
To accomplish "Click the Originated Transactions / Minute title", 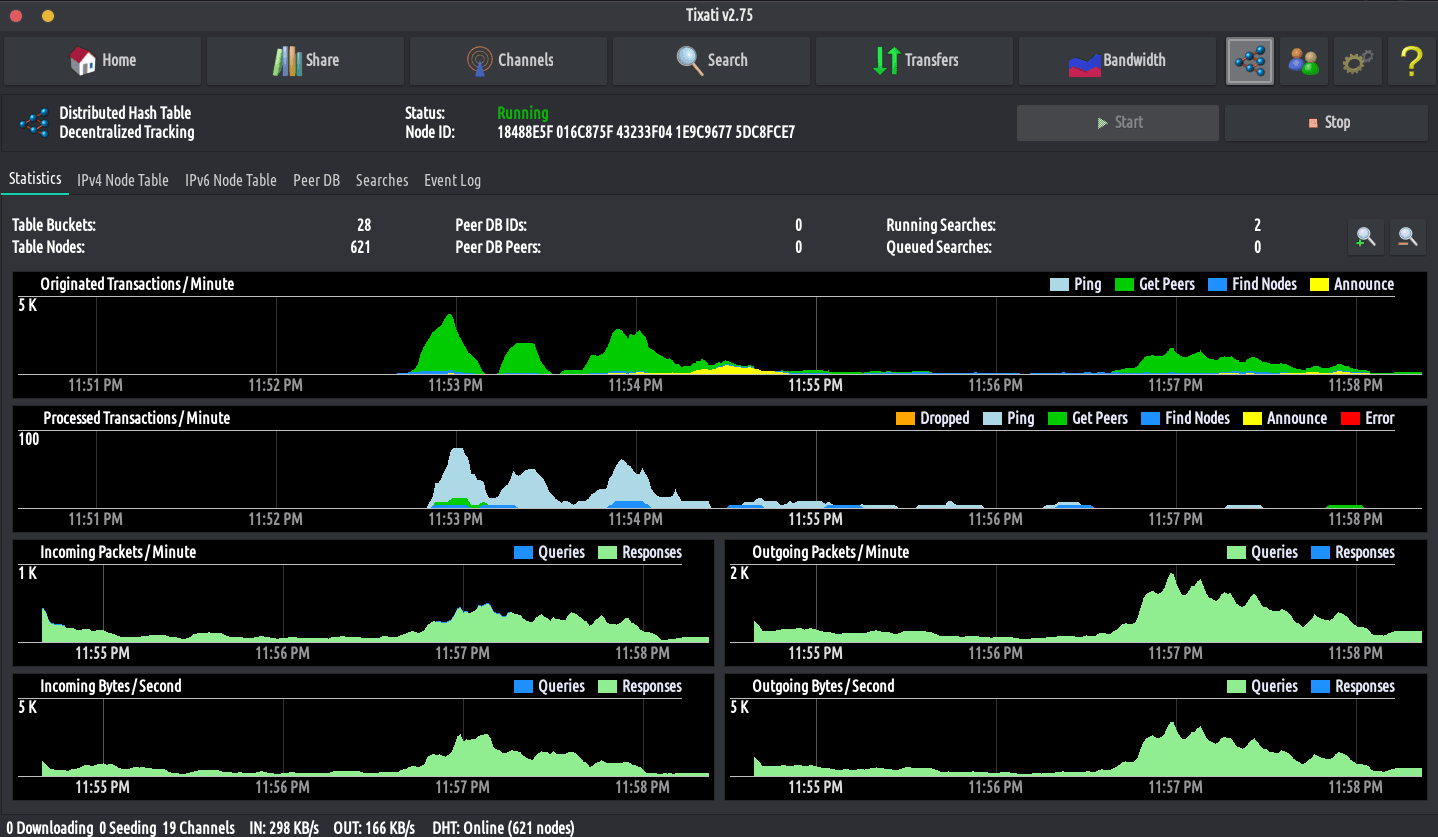I will (x=137, y=284).
